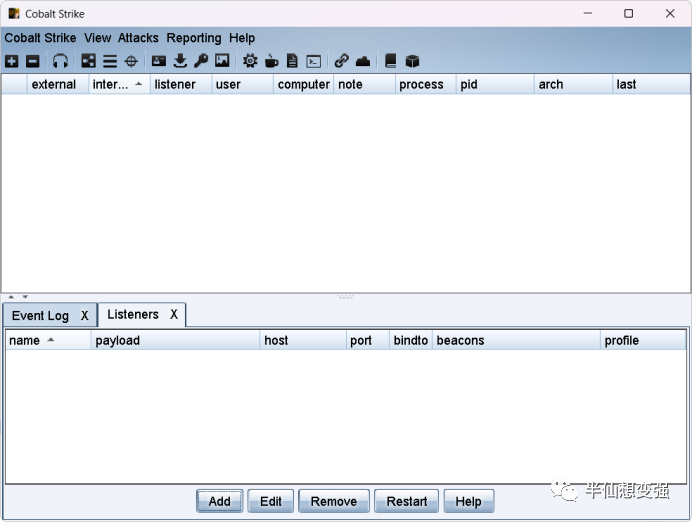Screen dimensions: 692x522
Task: Close the Event Log tab with its X
Action: pos(85,315)
